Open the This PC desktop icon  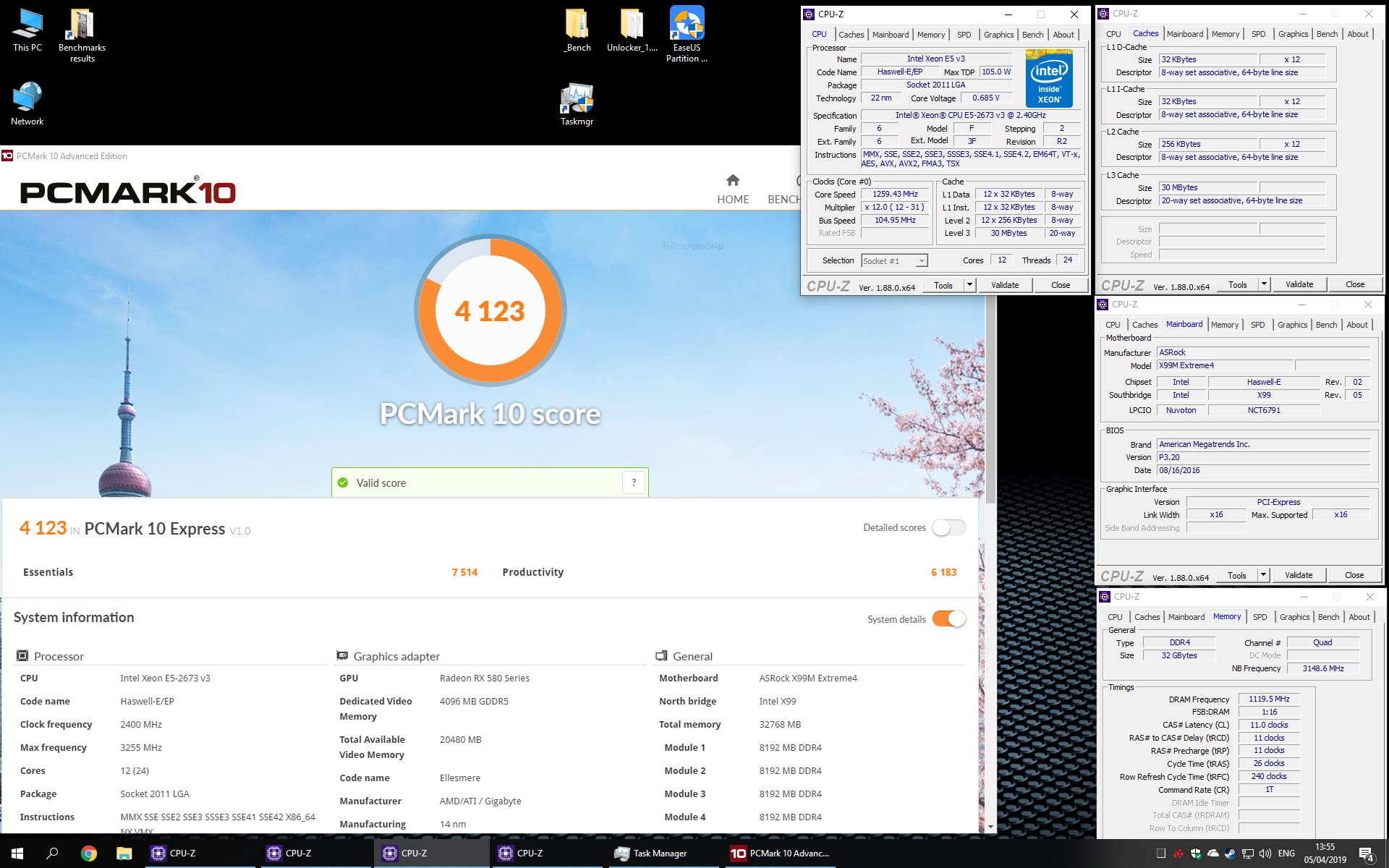pos(27,30)
